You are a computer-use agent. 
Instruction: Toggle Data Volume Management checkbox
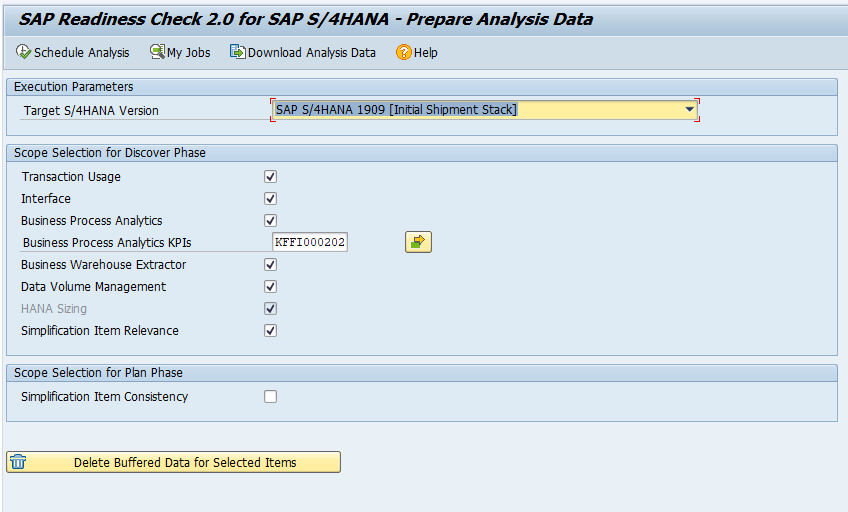[x=270, y=286]
